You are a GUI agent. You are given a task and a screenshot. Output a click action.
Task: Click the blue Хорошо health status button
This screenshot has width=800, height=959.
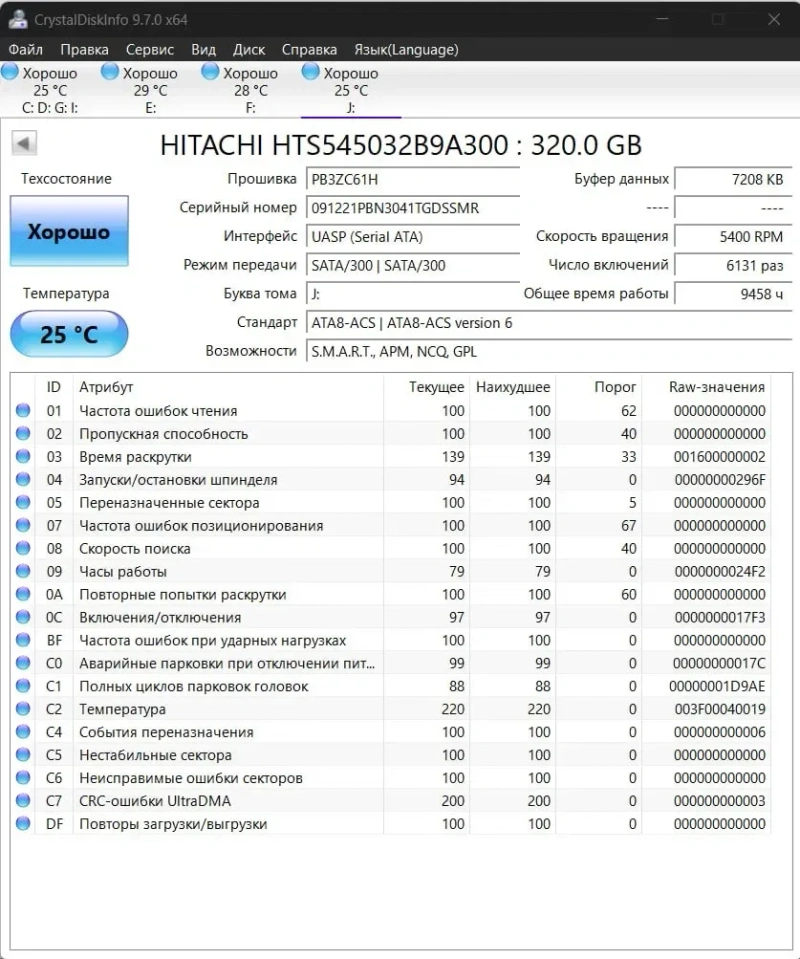pyautogui.click(x=69, y=231)
